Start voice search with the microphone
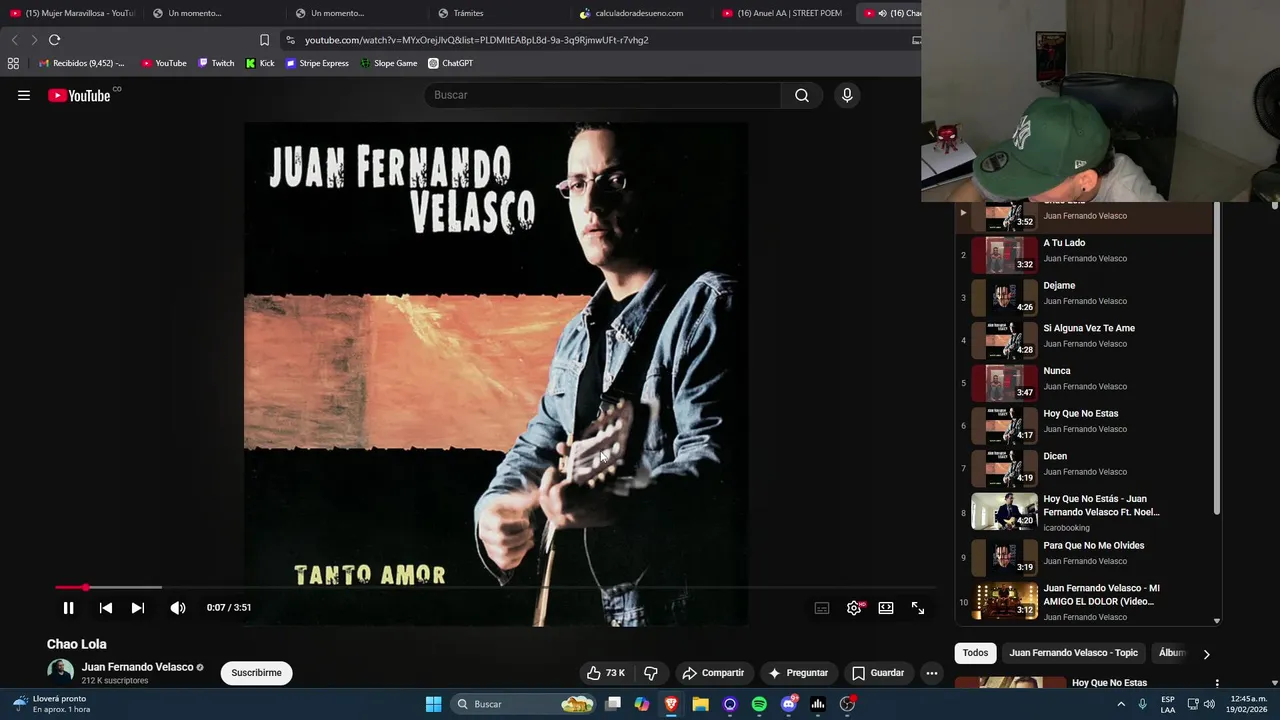This screenshot has width=1280, height=720. 847,95
